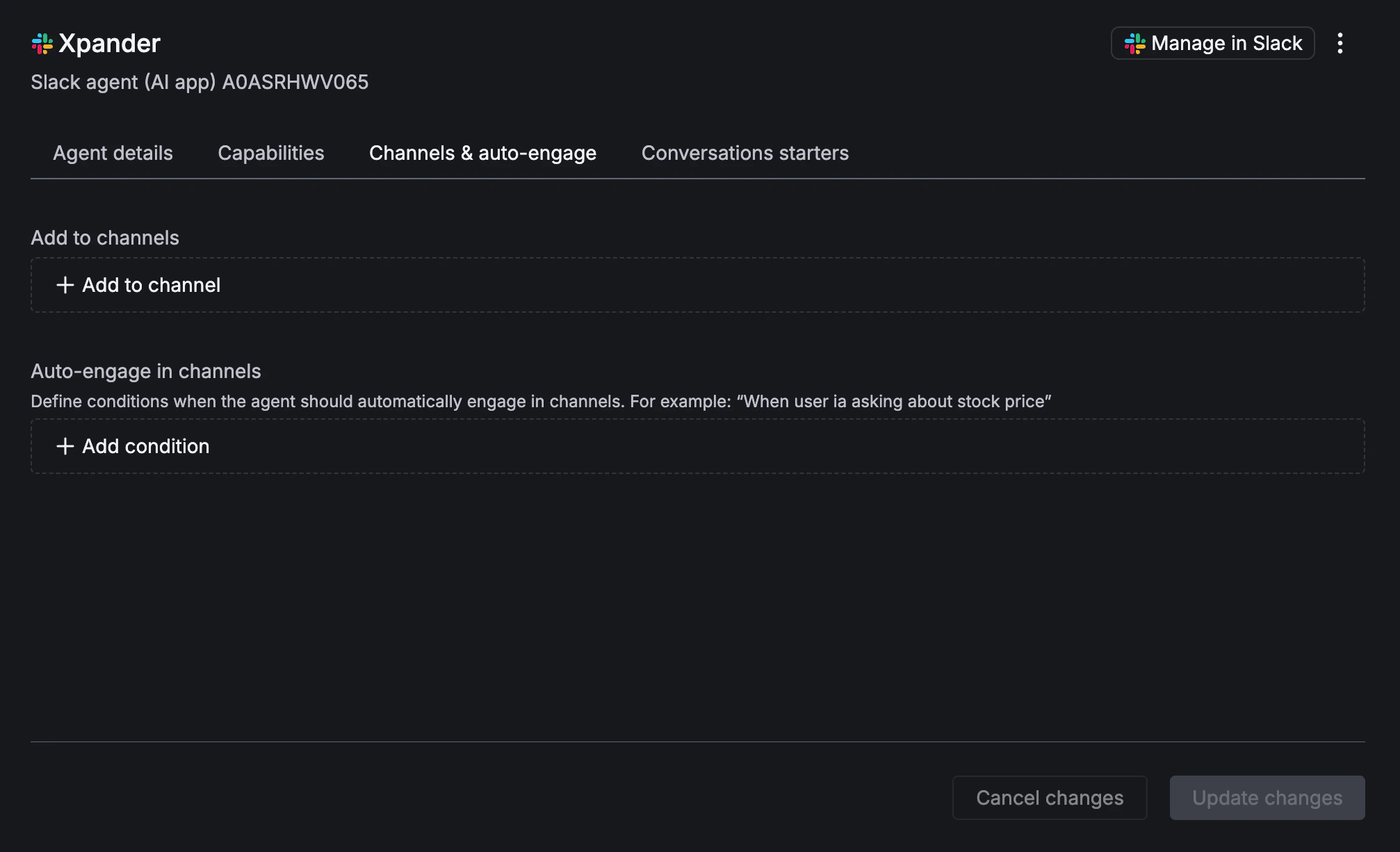Click the Update changes button
This screenshot has height=852, width=1400.
pos(1267,798)
